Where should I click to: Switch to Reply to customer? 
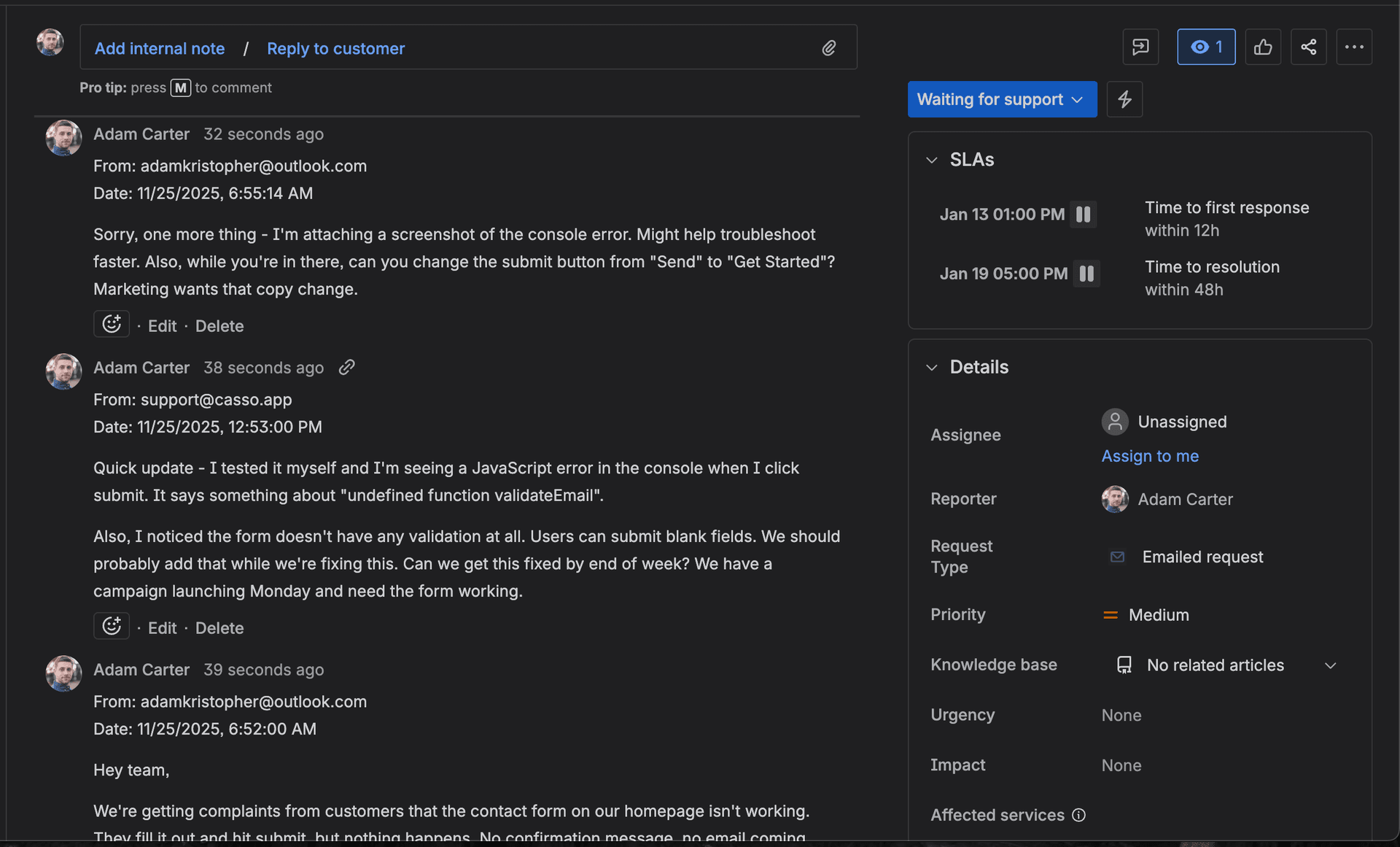pos(335,48)
